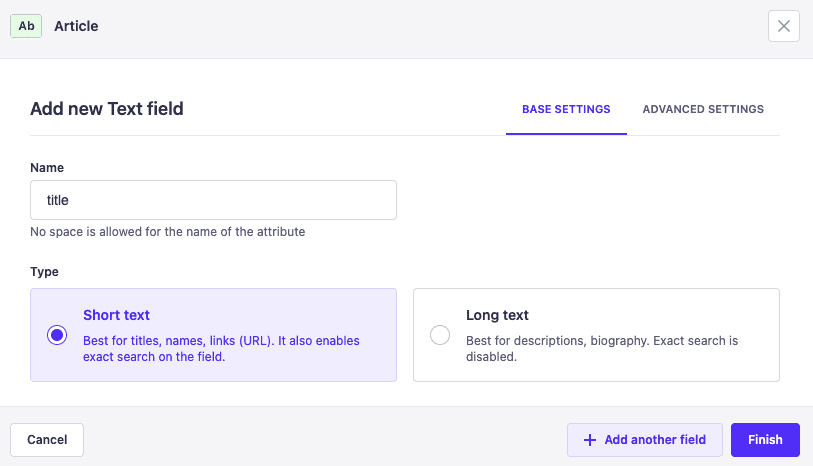This screenshot has height=466, width=813.
Task: Click the Long text option heading
Action: click(x=497, y=315)
